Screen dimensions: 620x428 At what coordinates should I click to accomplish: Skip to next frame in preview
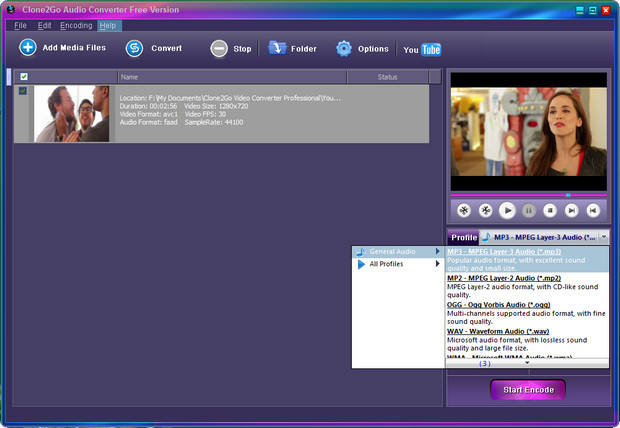pos(571,210)
